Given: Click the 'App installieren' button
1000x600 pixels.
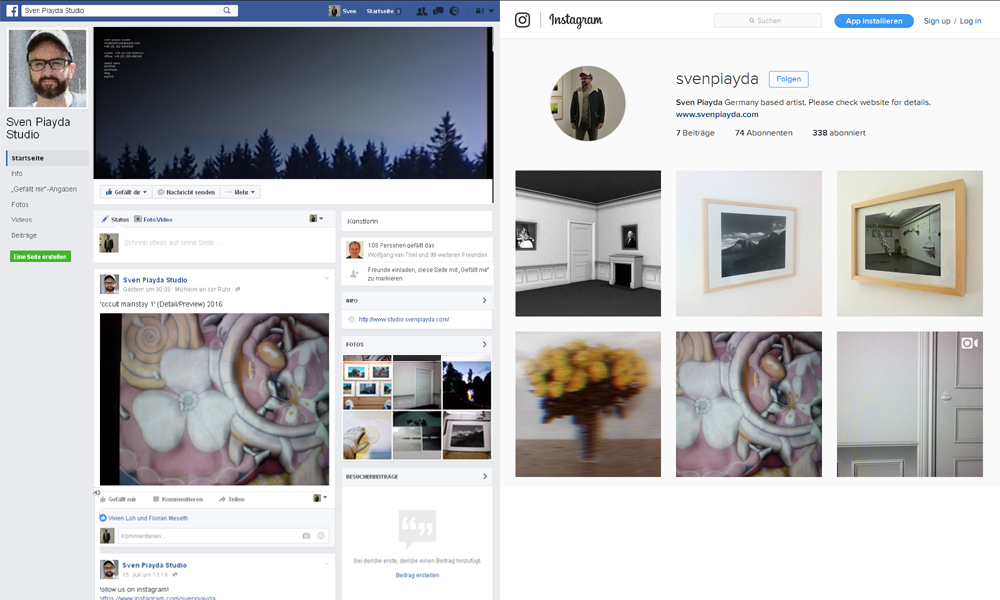Looking at the screenshot, I should pyautogui.click(x=873, y=20).
